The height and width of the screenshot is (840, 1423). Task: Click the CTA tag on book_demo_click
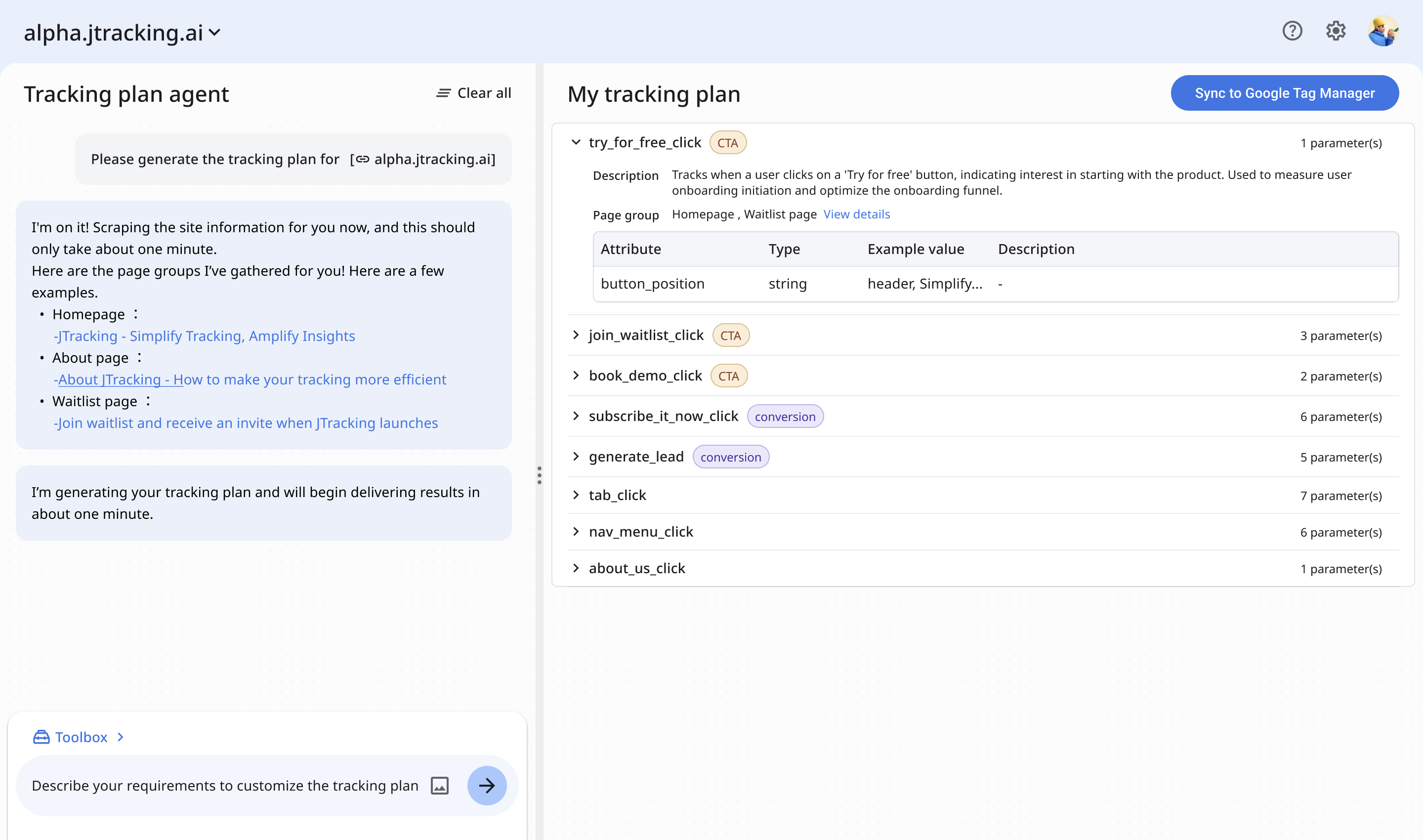tap(729, 376)
